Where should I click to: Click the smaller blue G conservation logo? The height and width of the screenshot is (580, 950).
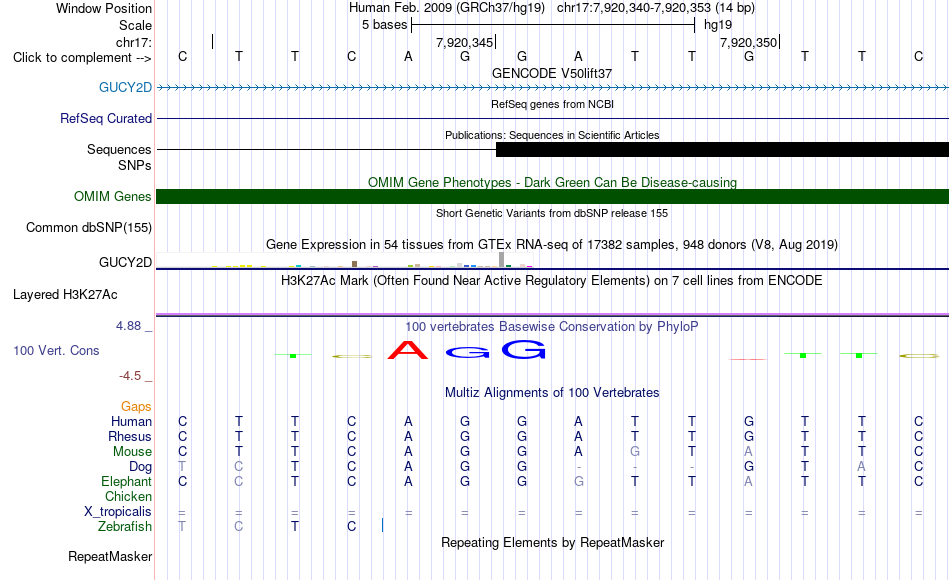(x=467, y=352)
